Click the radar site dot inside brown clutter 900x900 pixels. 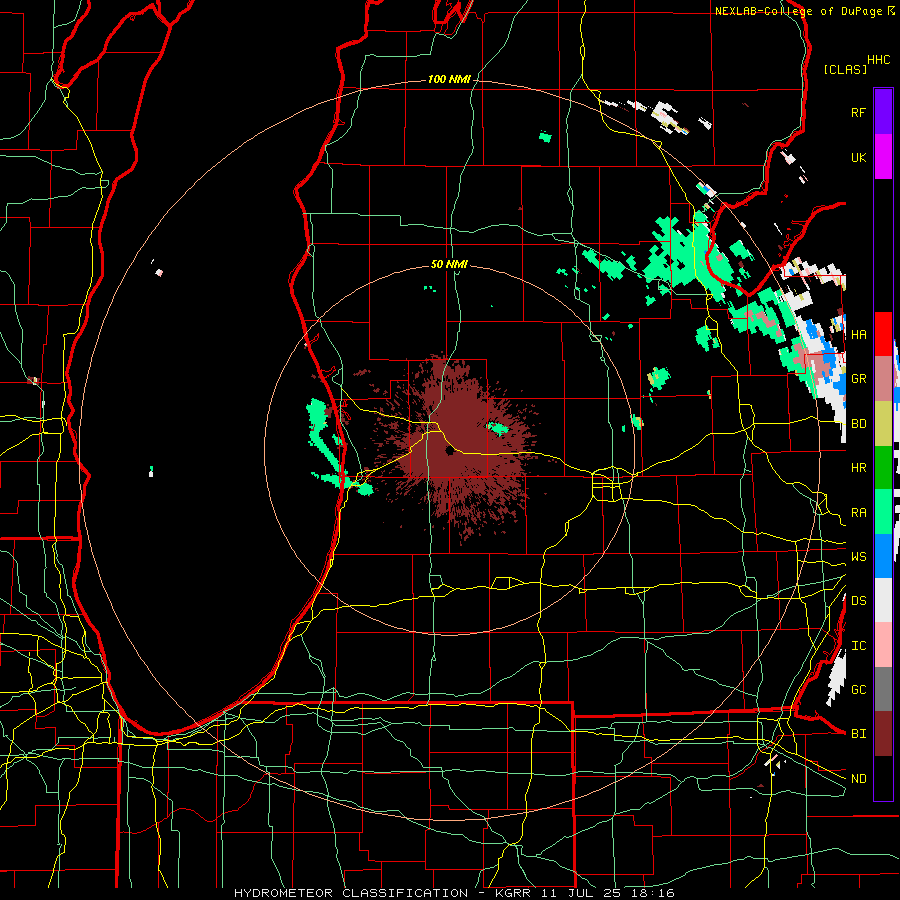click(449, 451)
